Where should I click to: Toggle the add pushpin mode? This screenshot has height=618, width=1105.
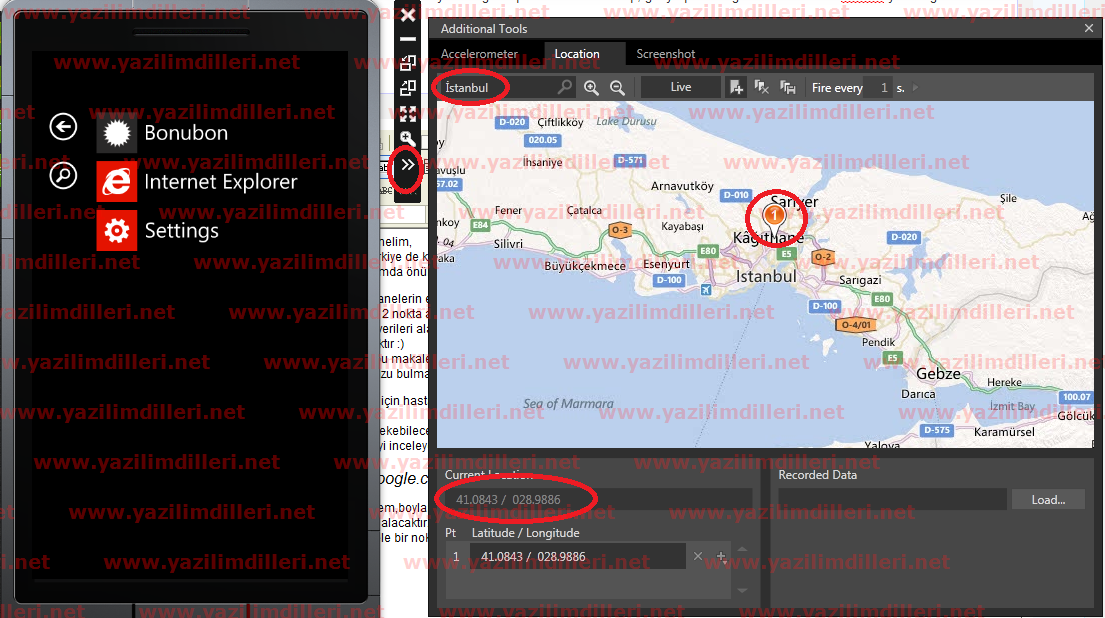coord(736,87)
